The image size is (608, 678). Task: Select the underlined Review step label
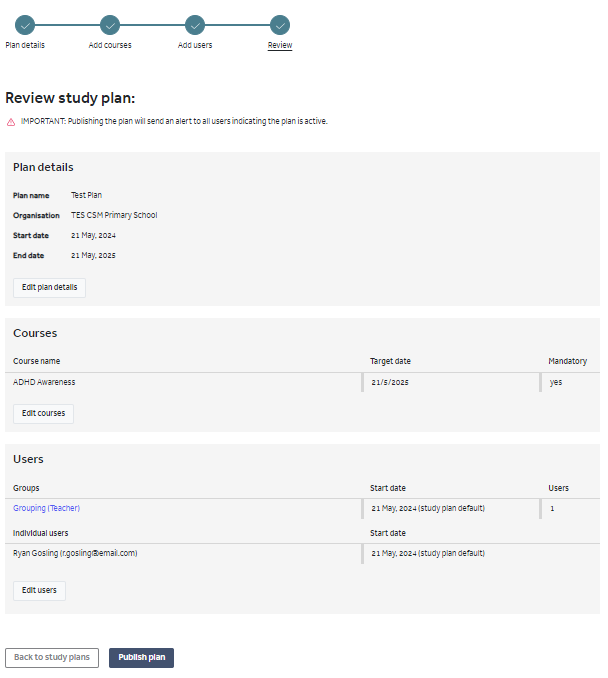280,45
